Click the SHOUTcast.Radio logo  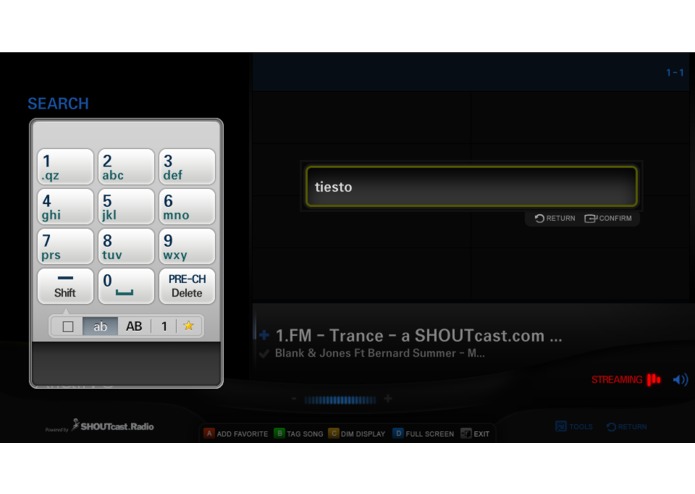pyautogui.click(x=113, y=425)
